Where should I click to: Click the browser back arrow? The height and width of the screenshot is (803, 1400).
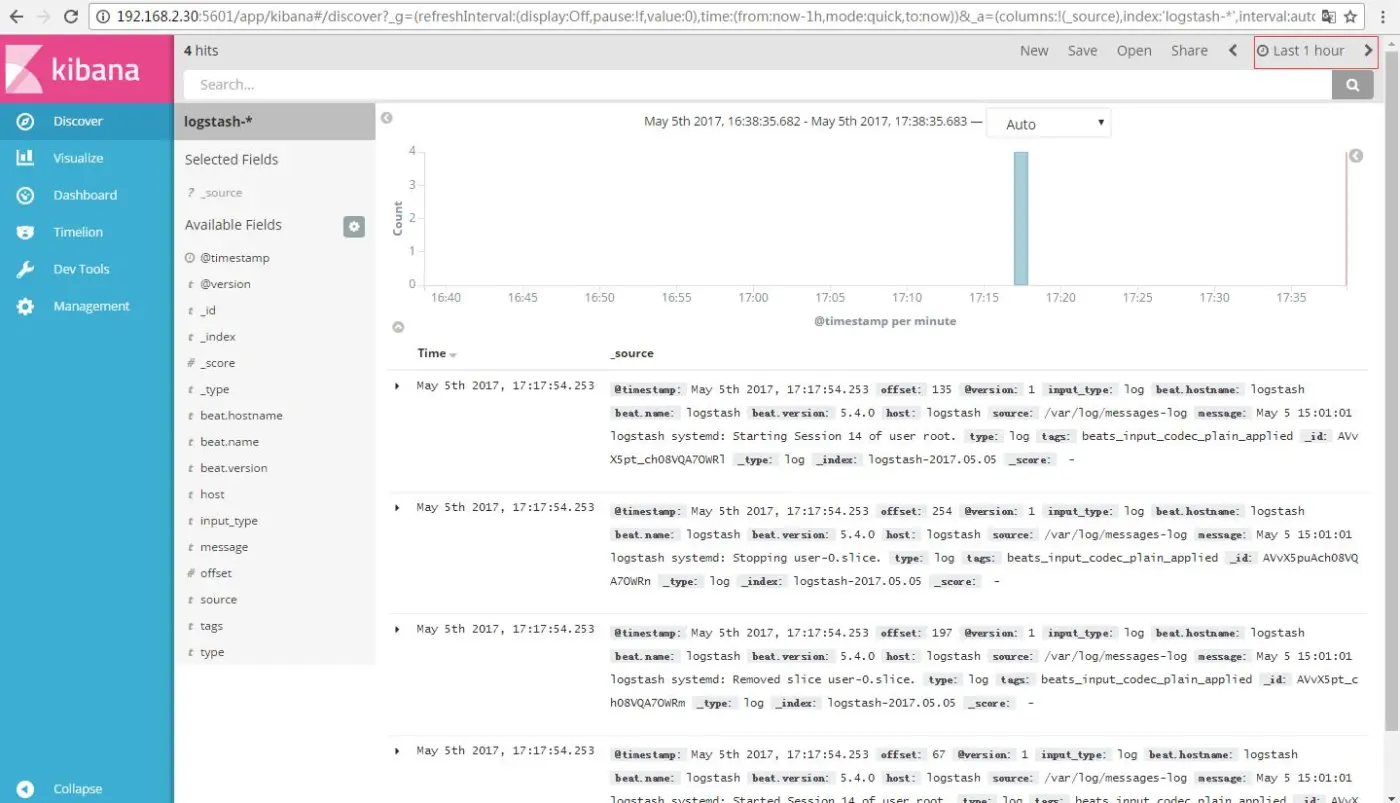pos(16,16)
